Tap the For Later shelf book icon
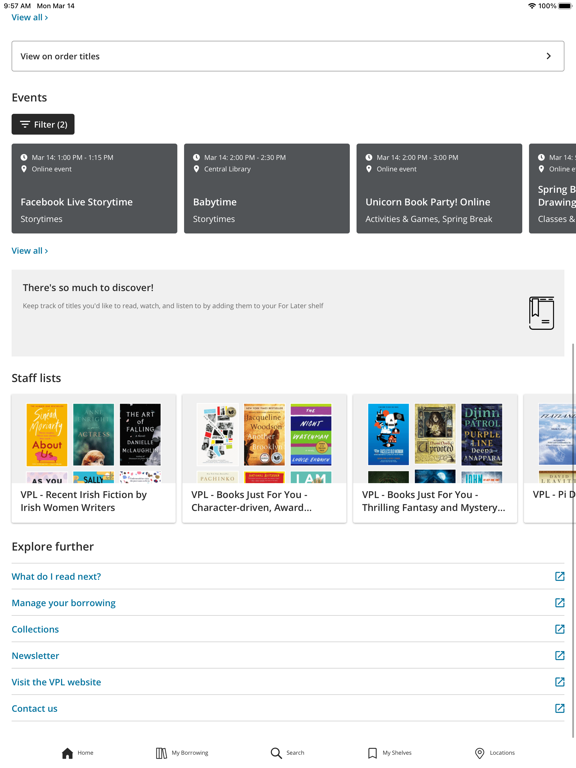Viewport: 576px width, 768px height. 541,313
